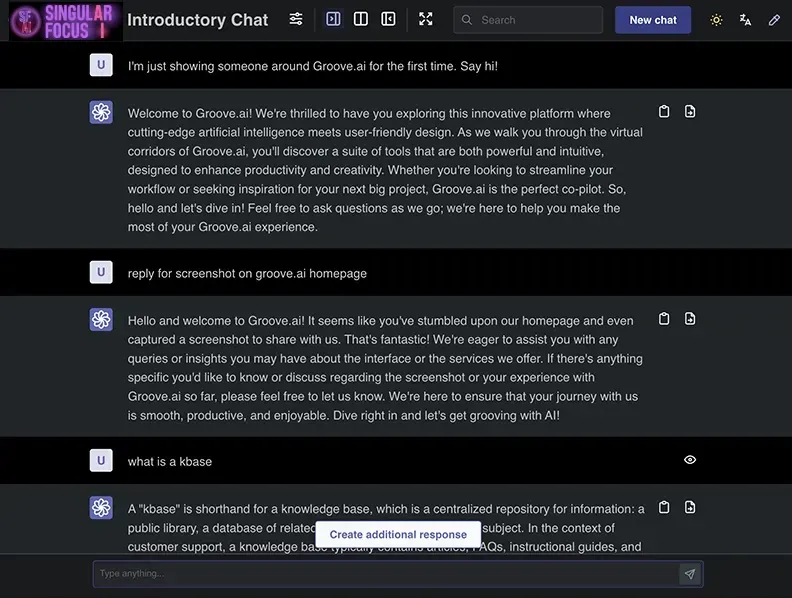Screen dimensions: 792x598
Task: Select the left sidebar panel layout icon
Action: pos(388,19)
